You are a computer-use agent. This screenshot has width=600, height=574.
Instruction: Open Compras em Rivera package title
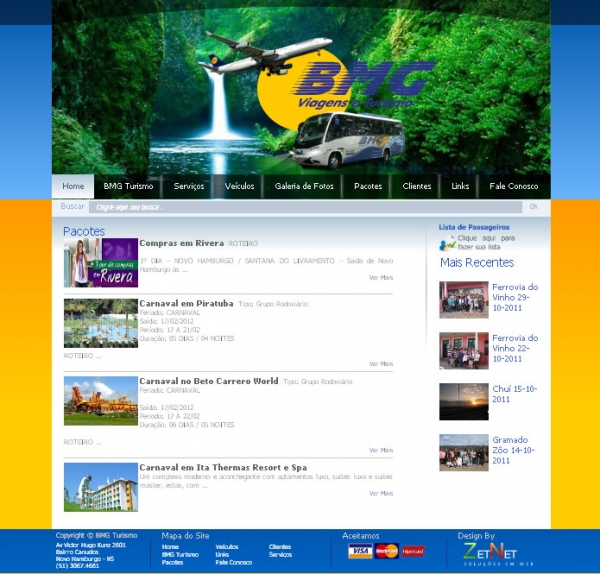coord(181,243)
